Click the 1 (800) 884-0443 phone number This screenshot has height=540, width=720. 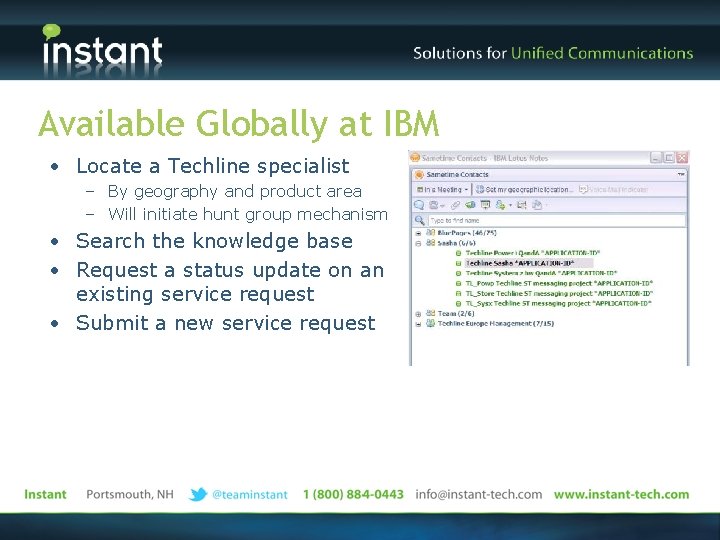point(353,495)
